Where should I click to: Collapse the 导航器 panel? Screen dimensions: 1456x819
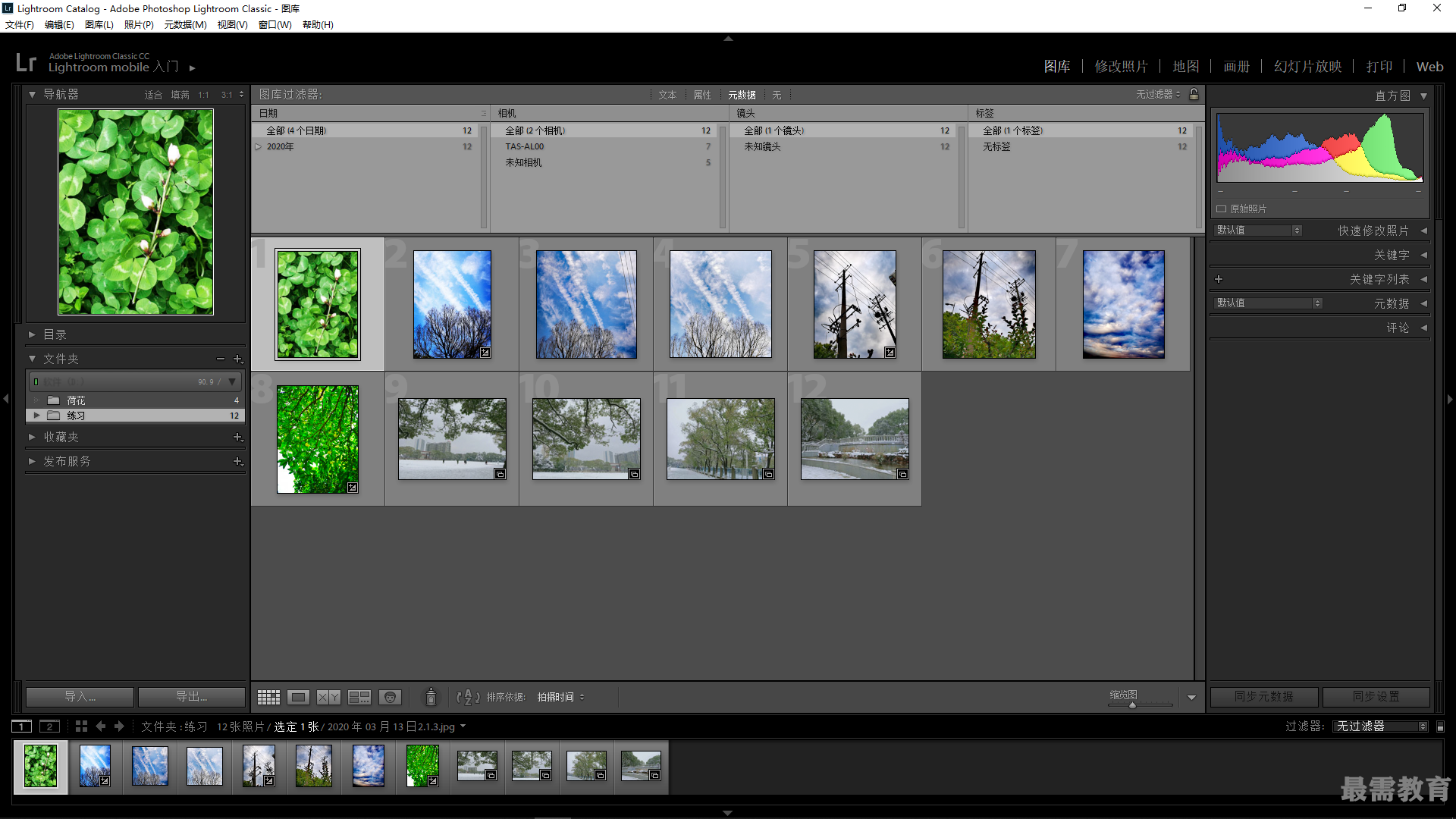[32, 95]
